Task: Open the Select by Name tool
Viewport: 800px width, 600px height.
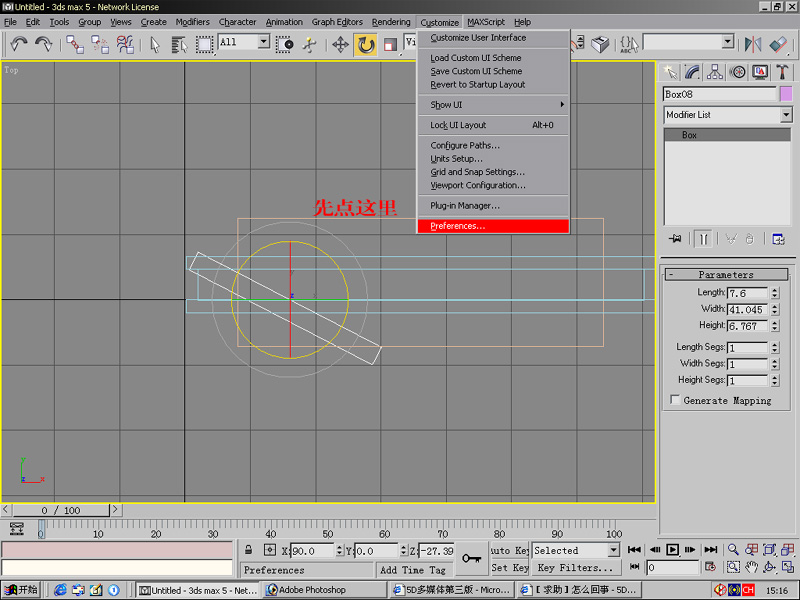Action: pos(179,44)
